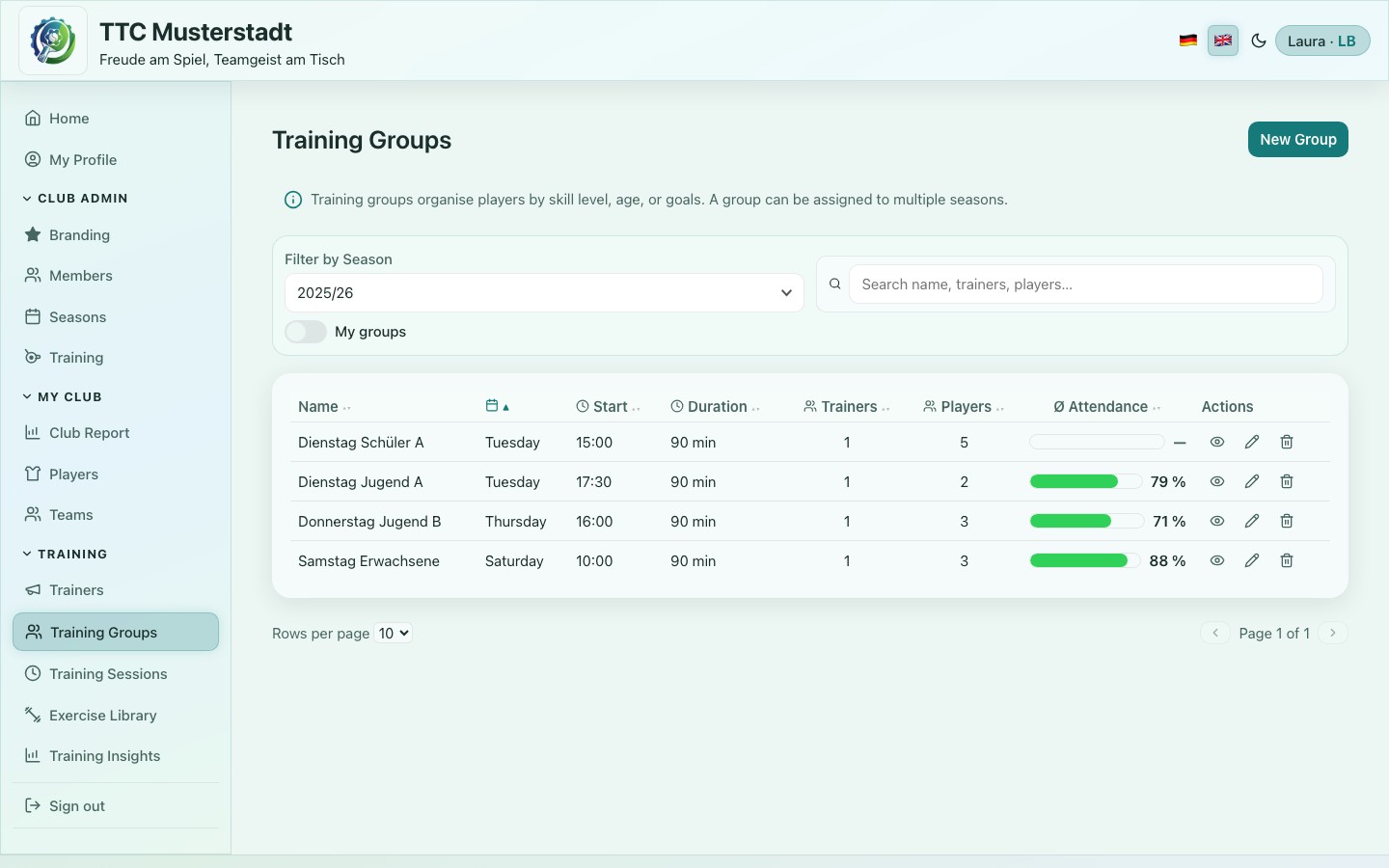1389x868 pixels.
Task: Open My Profile page
Action: pyautogui.click(x=116, y=160)
